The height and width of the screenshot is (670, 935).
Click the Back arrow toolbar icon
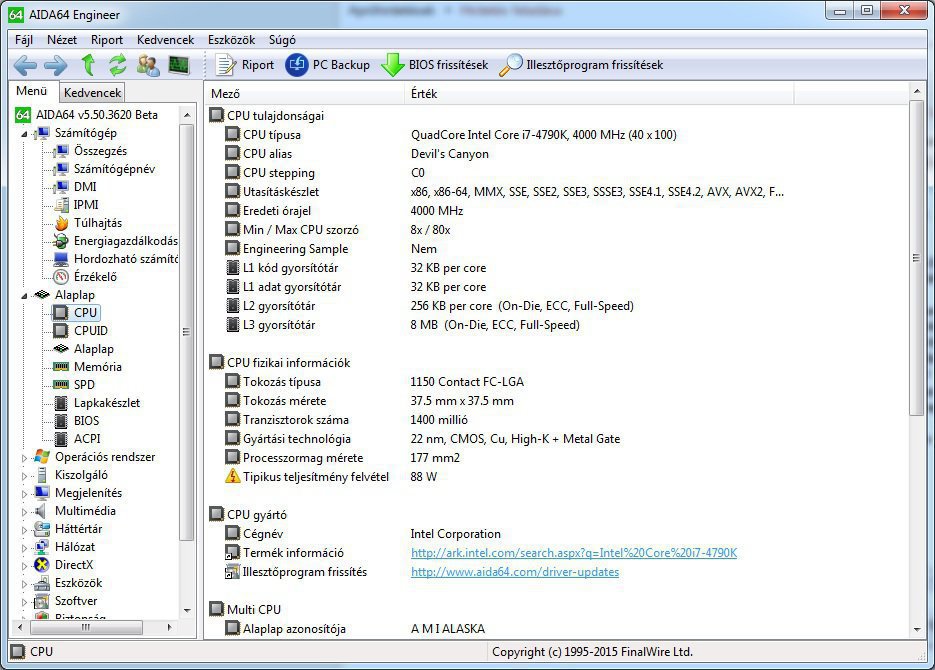pos(25,65)
